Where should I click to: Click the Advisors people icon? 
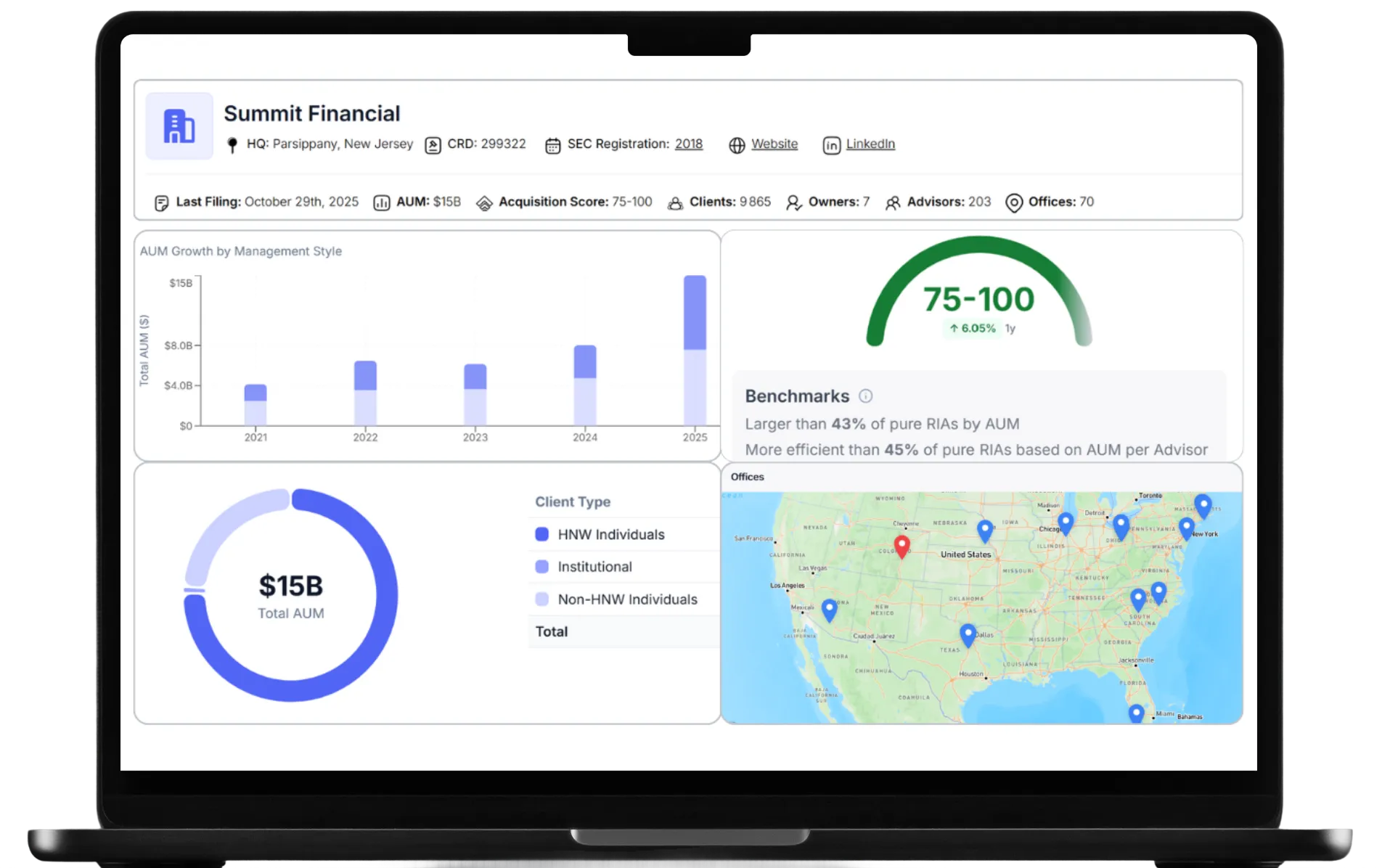893,203
